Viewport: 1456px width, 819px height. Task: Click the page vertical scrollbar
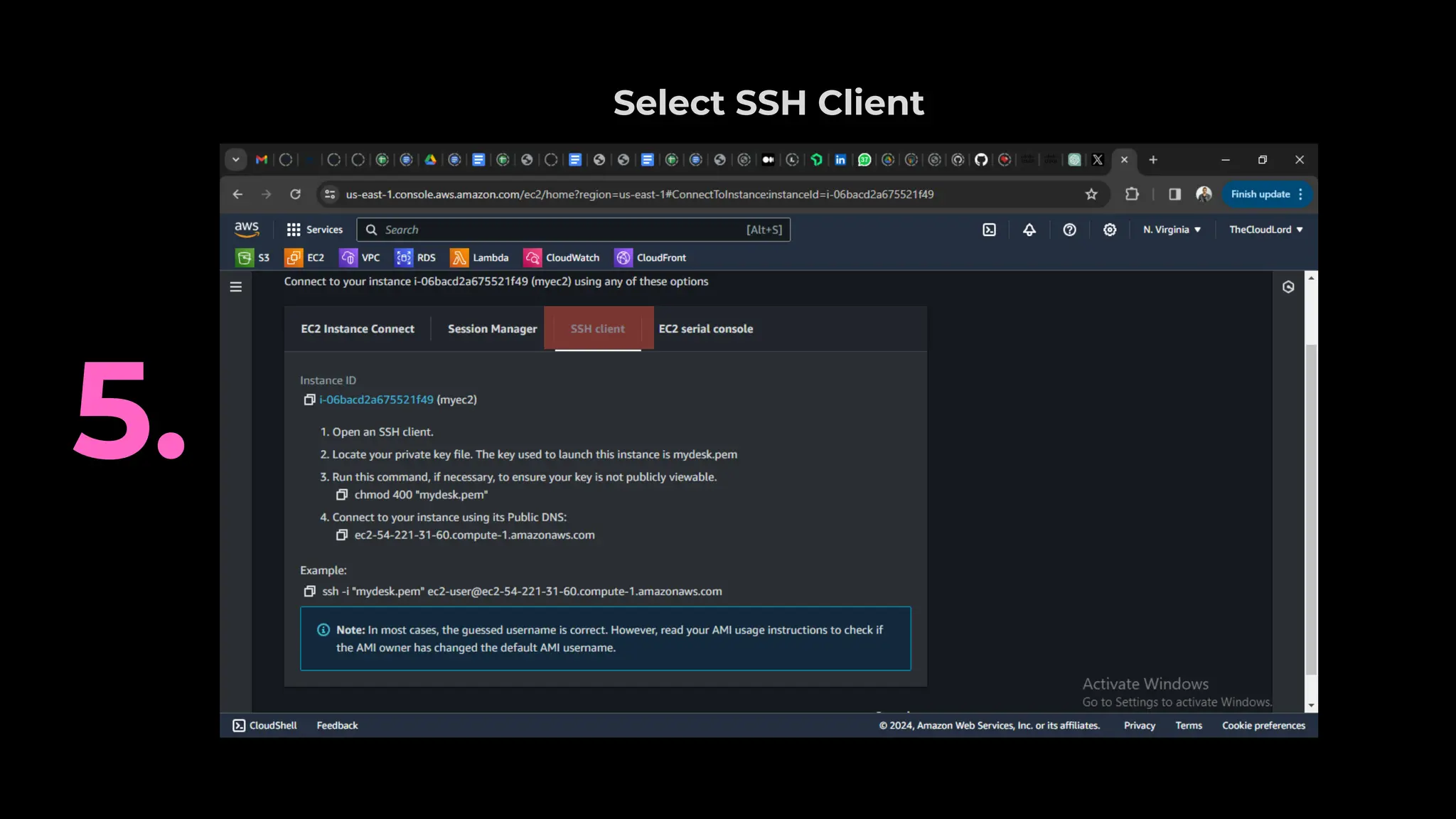tap(1312, 509)
